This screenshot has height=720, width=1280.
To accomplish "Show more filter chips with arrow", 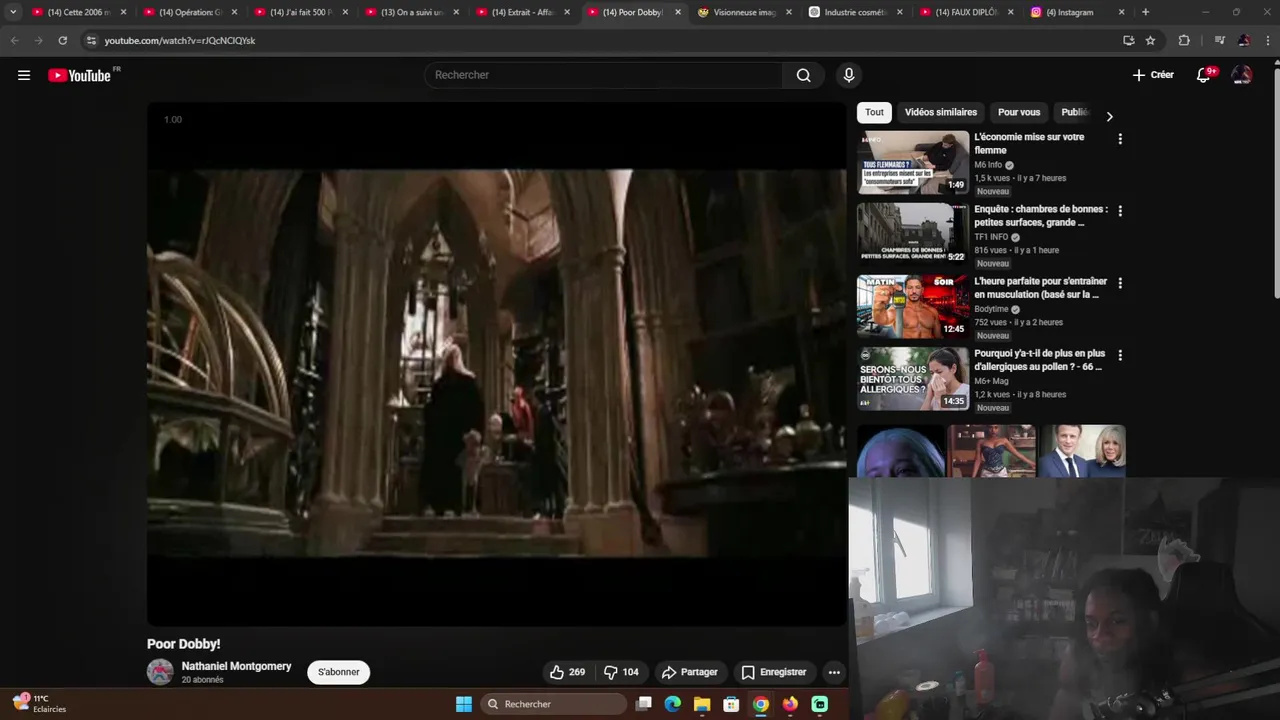I will [x=1109, y=116].
